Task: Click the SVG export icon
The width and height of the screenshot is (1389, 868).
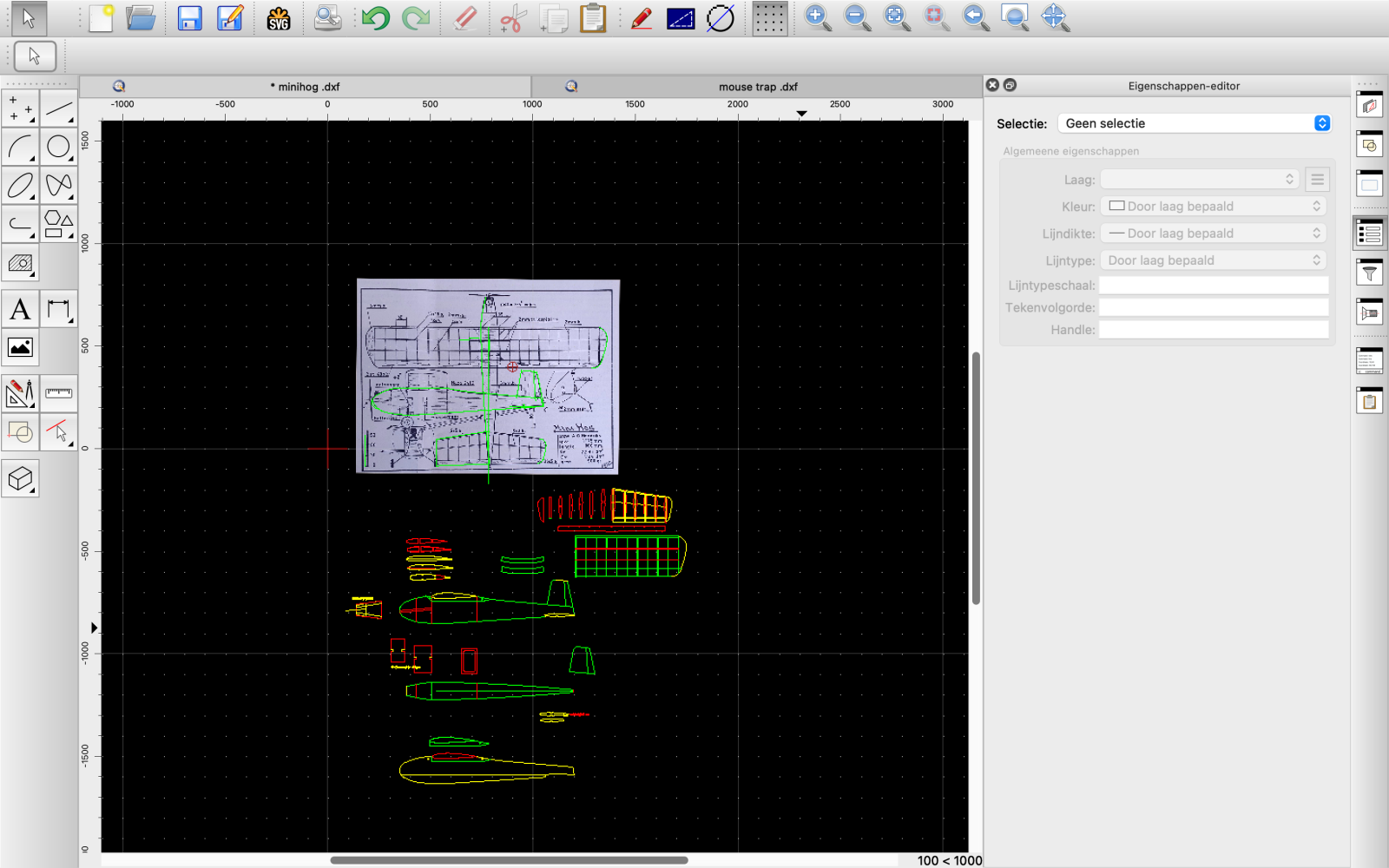Action: 279,17
